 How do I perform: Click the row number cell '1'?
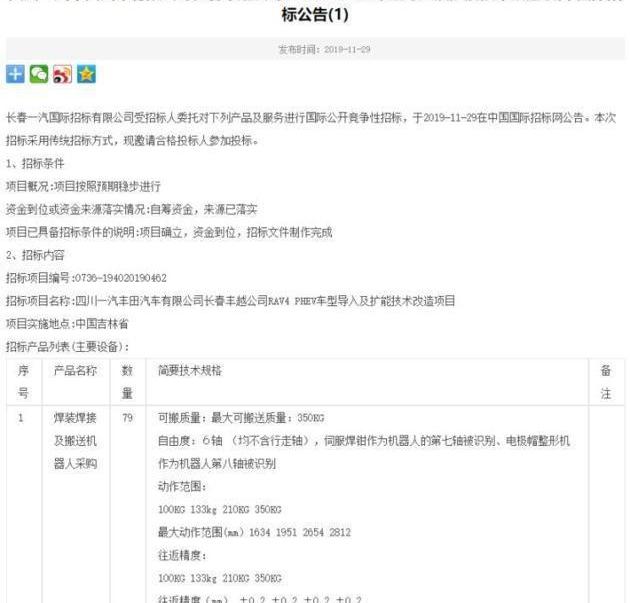coord(21,418)
